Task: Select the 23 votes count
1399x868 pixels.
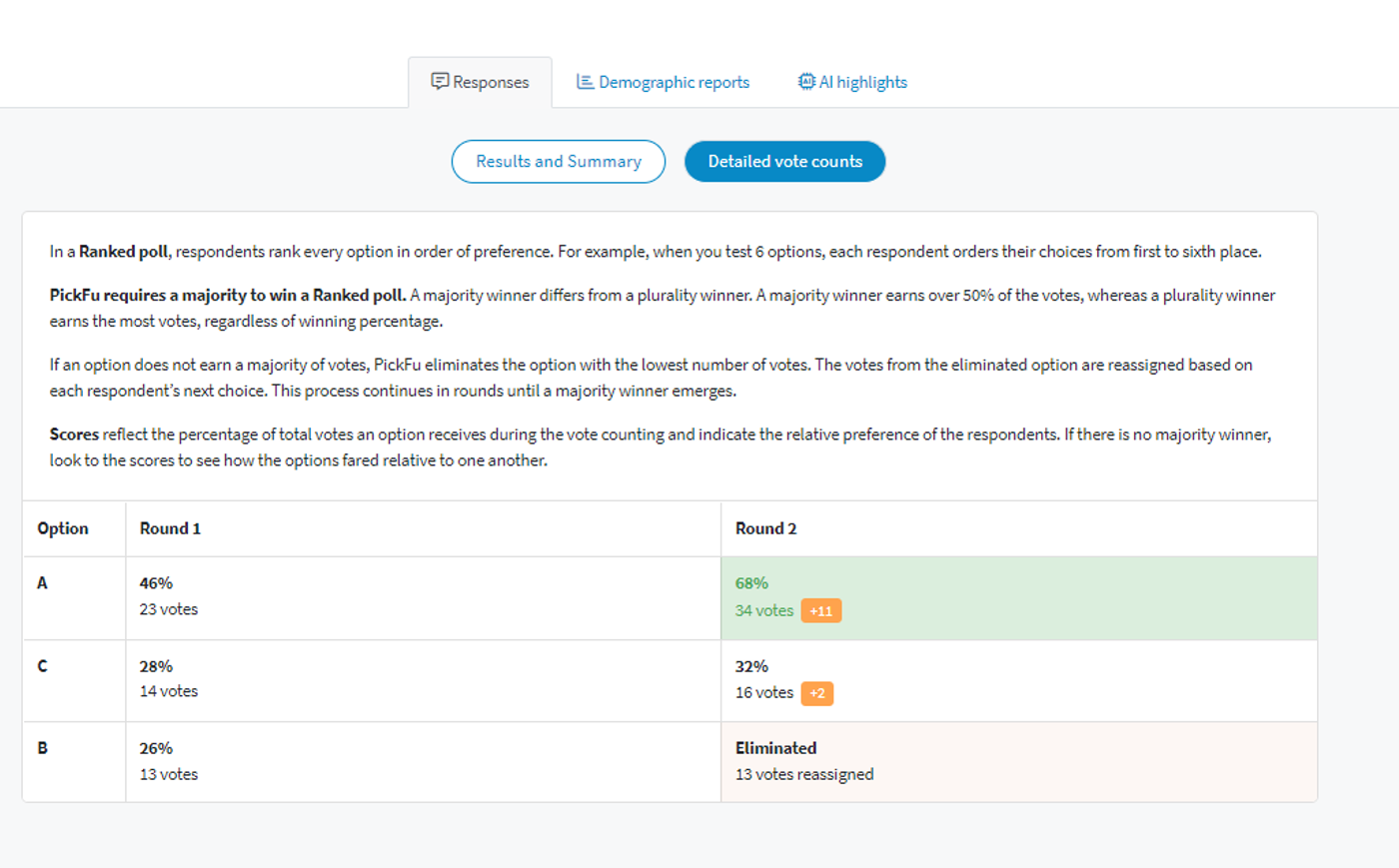Action: click(169, 609)
